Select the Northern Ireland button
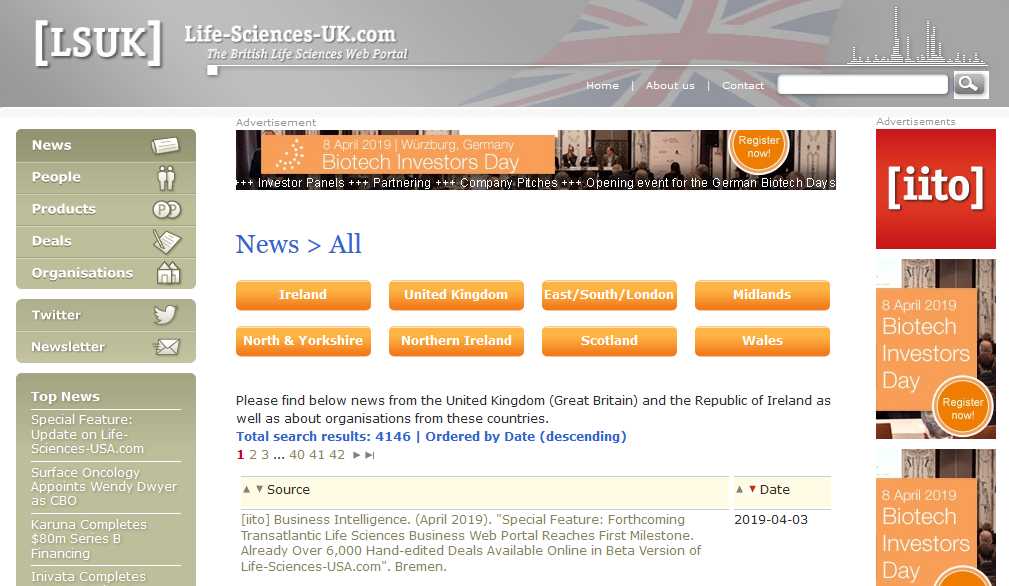1009x586 pixels. click(x=456, y=341)
